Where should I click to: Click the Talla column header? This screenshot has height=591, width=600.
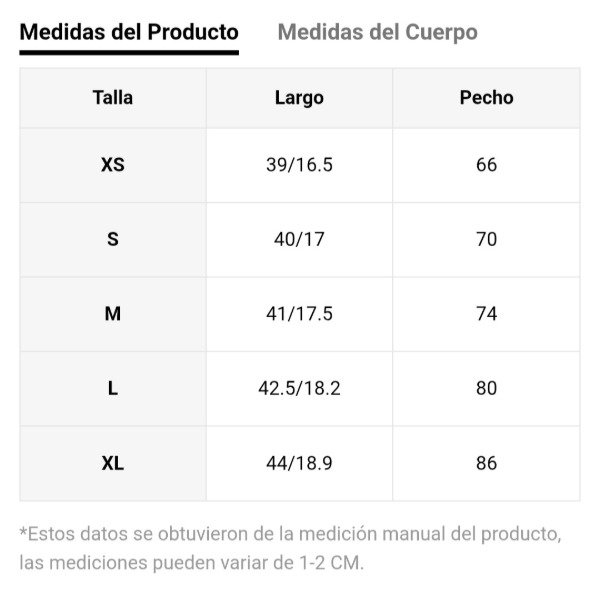pos(113,98)
